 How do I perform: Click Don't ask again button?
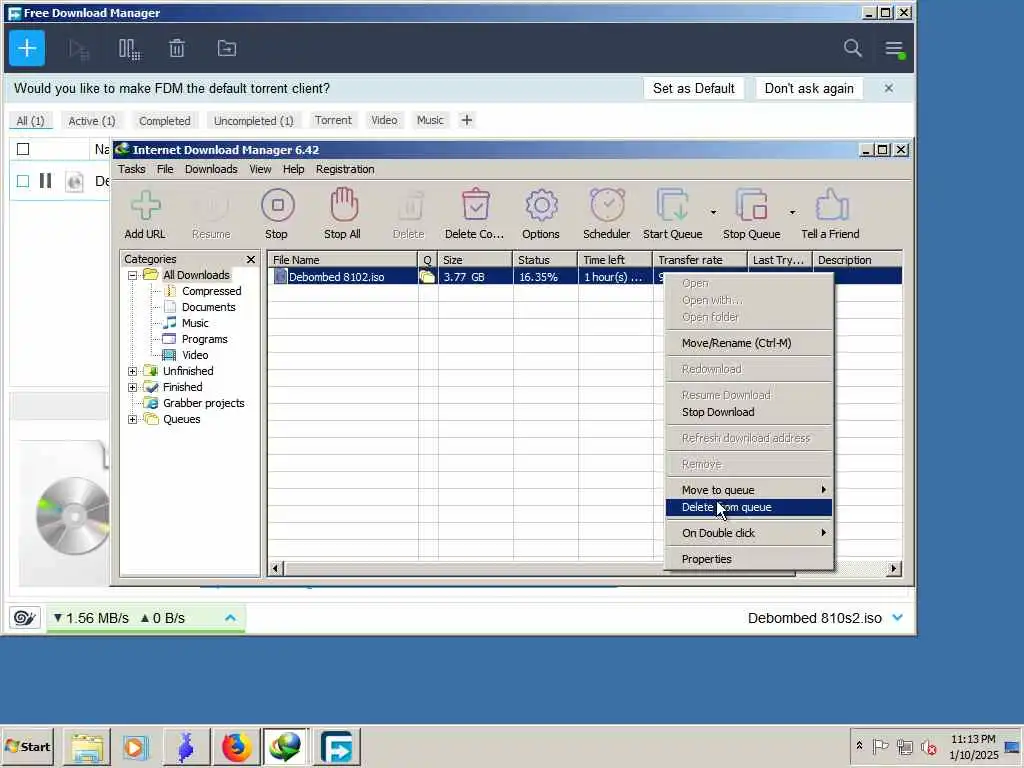pyautogui.click(x=808, y=88)
